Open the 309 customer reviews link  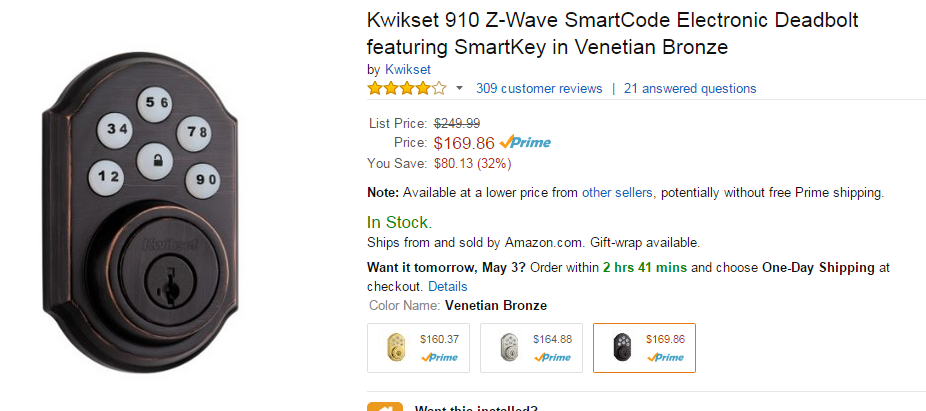click(x=539, y=88)
